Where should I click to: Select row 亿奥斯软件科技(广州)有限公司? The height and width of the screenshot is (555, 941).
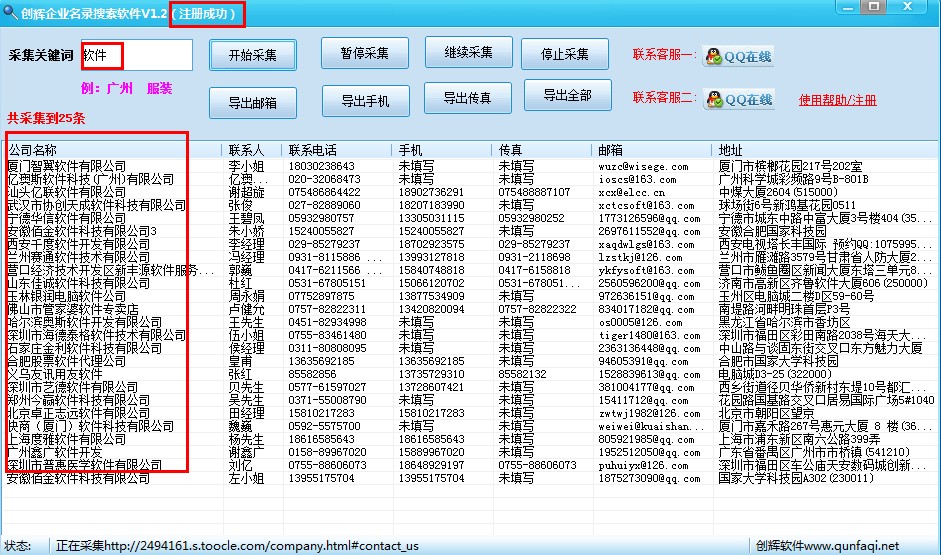(x=471, y=179)
